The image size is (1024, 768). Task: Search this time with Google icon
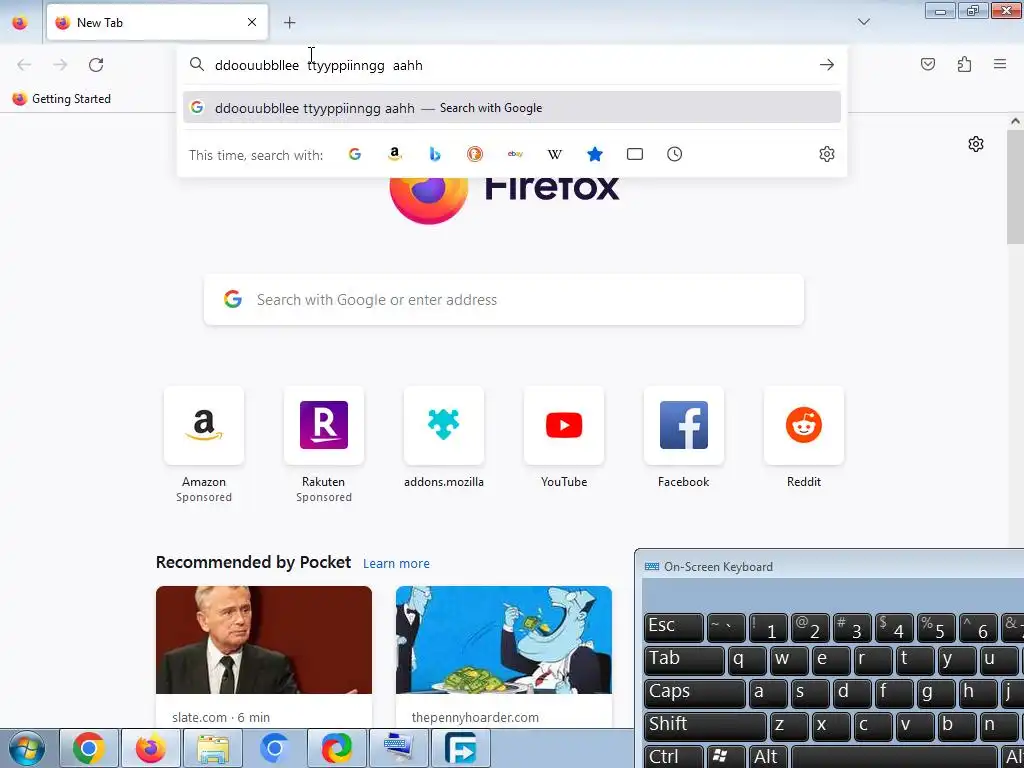(355, 154)
